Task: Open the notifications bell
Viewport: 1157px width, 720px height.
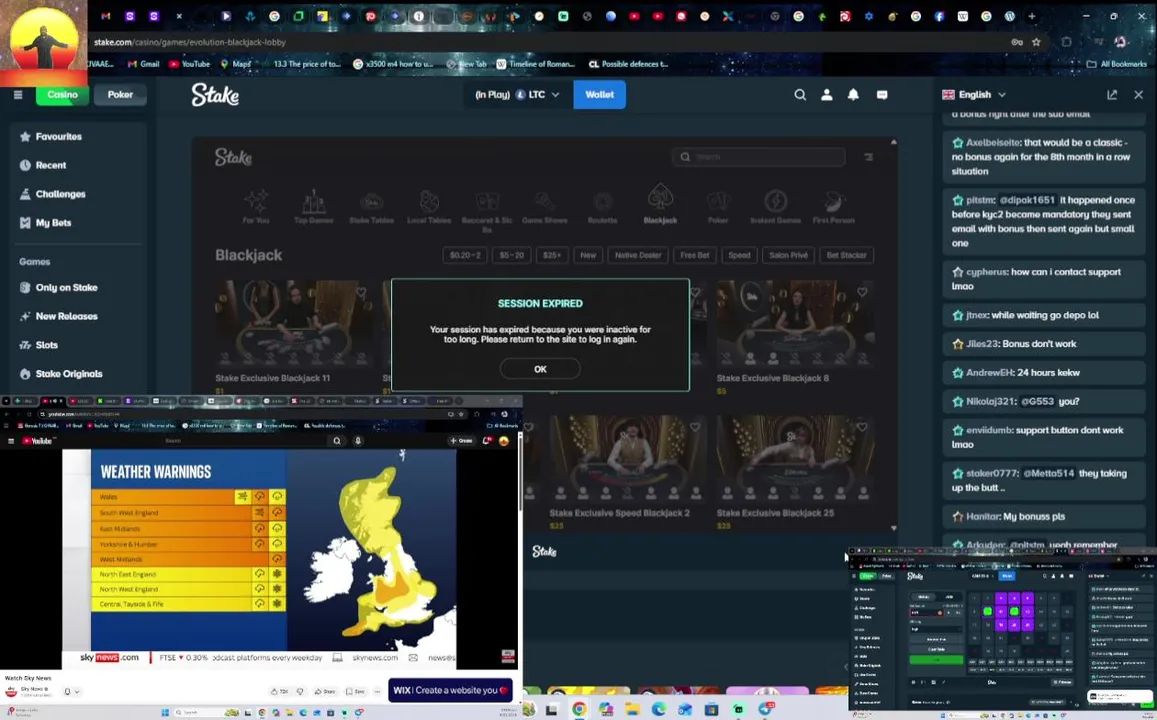Action: [853, 94]
